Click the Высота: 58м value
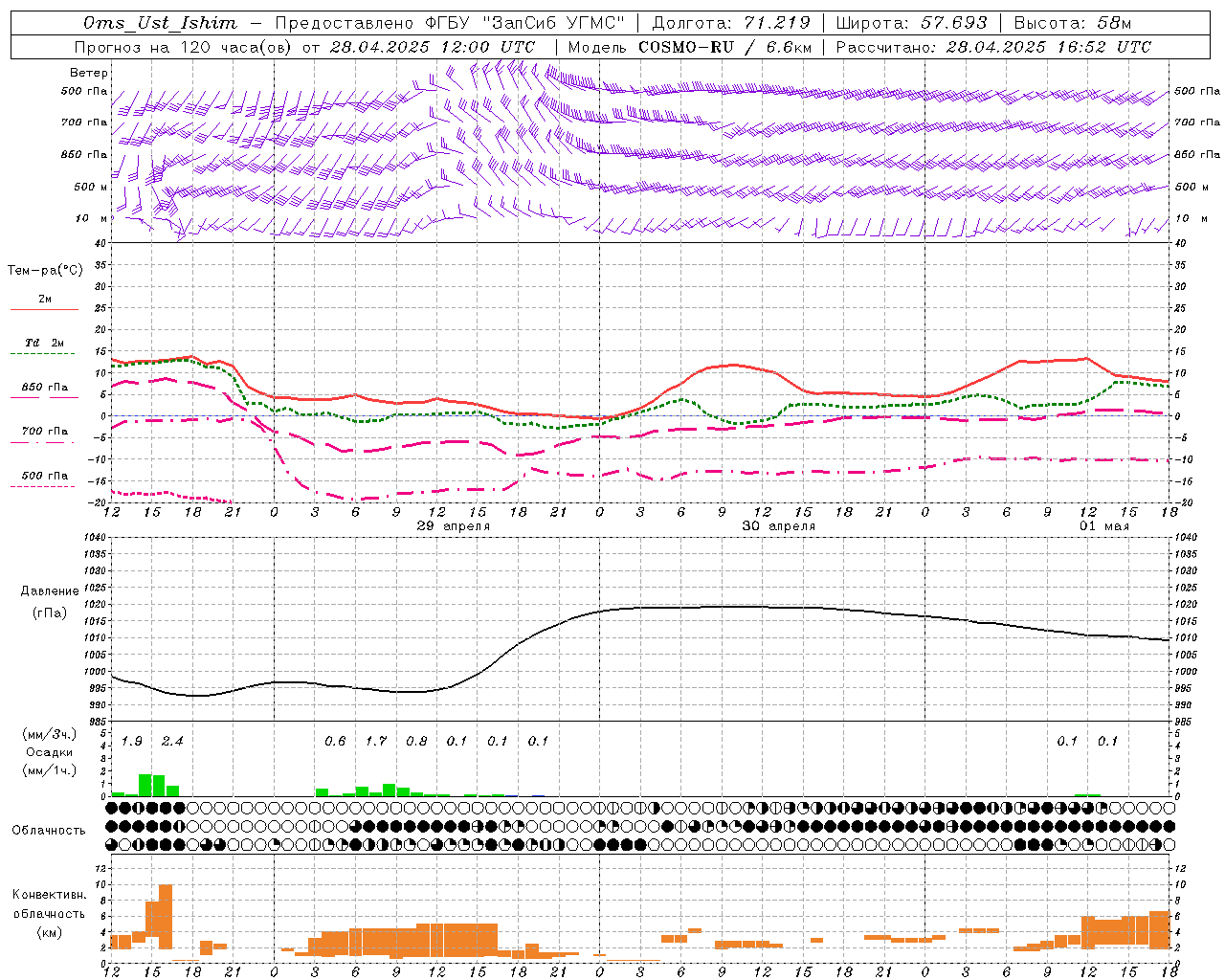This screenshot has width=1225, height=980. [x=1072, y=23]
